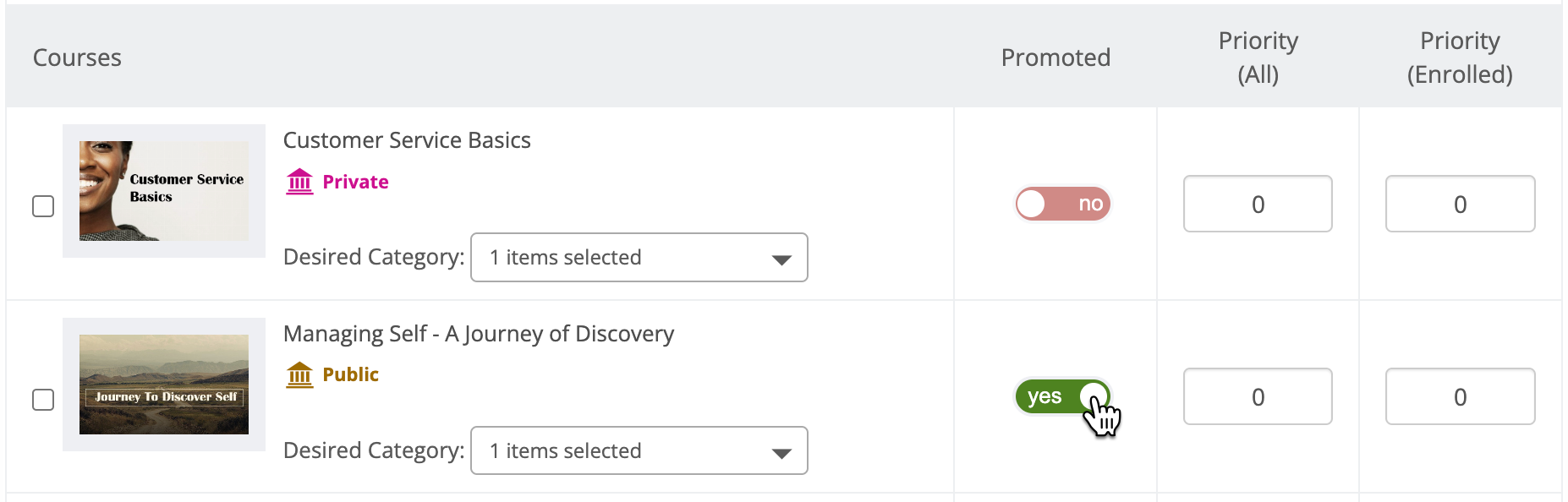Click dropdown arrow in Managing Self category
1568x502 pixels.
[781, 454]
